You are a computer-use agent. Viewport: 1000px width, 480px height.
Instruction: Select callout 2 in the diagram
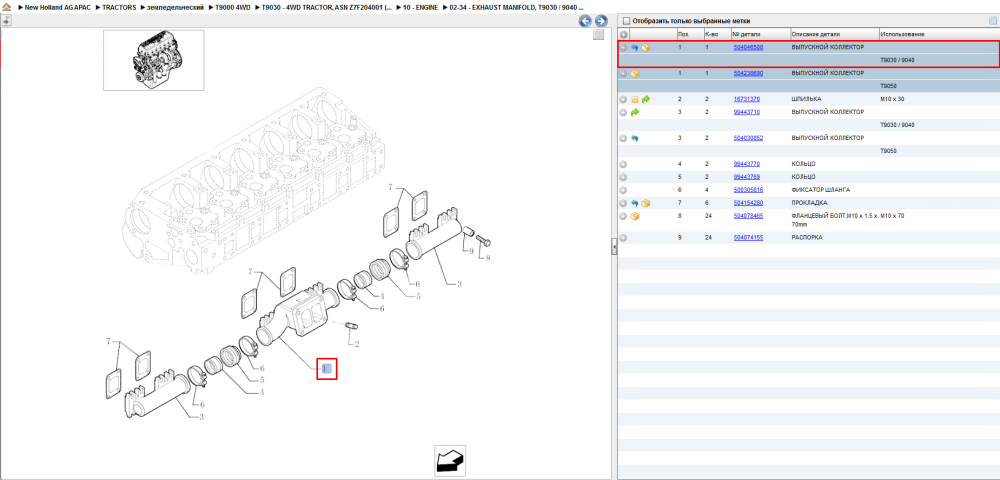pos(357,344)
